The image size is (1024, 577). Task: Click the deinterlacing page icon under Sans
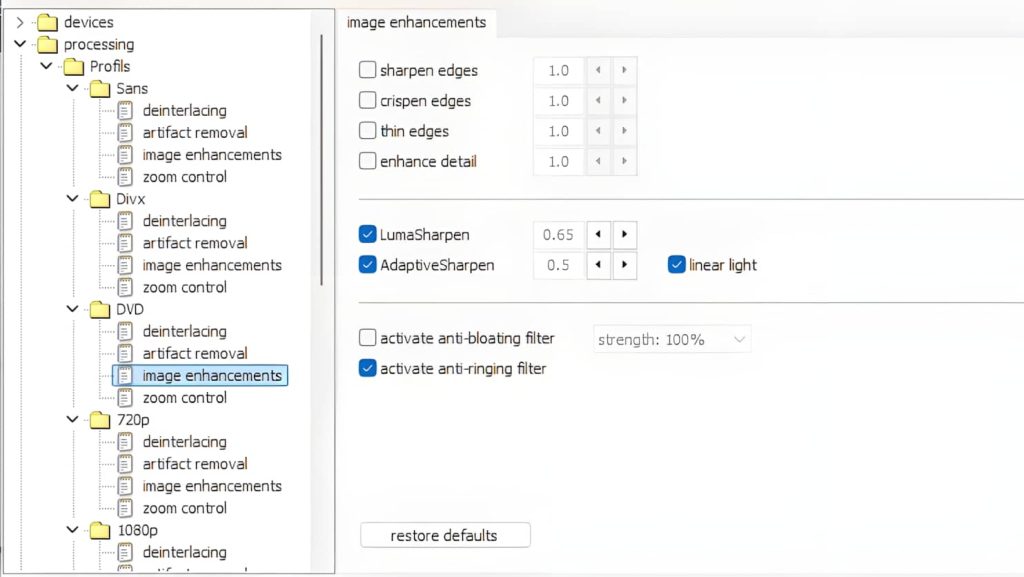(124, 110)
